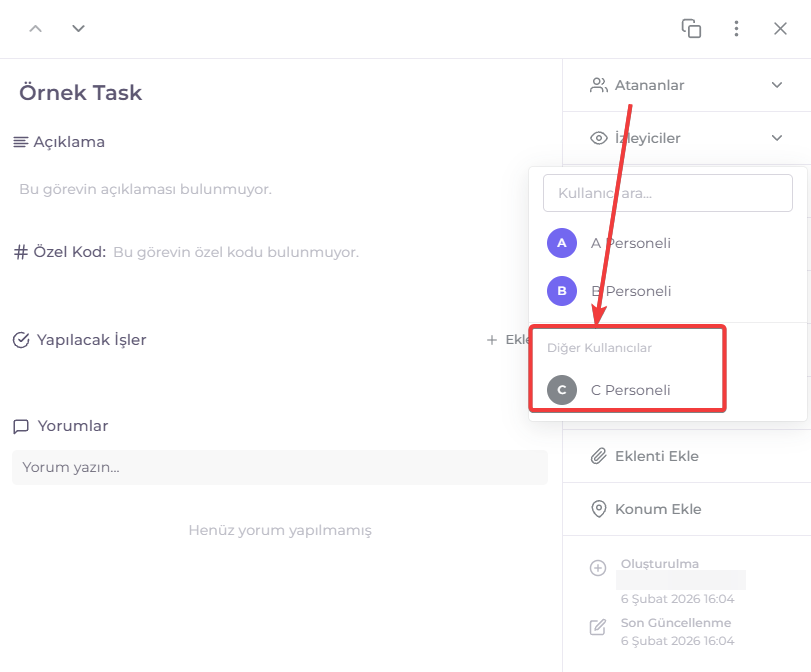
Task: Go to next task with down chevron
Action: click(x=78, y=28)
